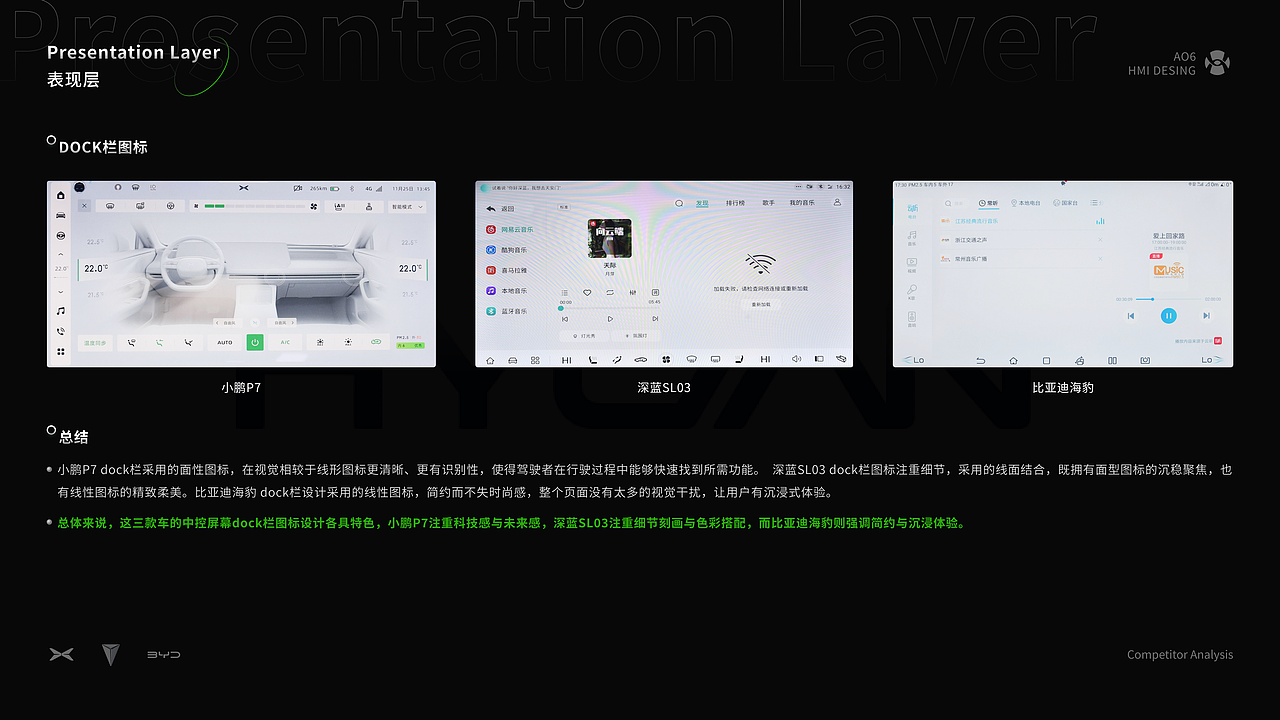1280x720 pixels.
Task: Open apps grid icon in Deepal dock
Action: [535, 360]
